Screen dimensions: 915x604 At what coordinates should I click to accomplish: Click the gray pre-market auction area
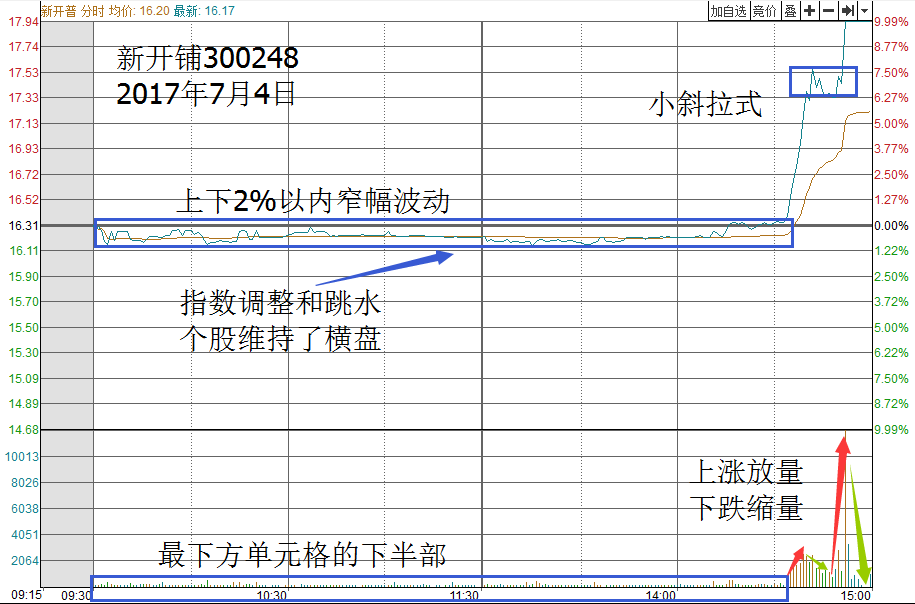coord(70,300)
